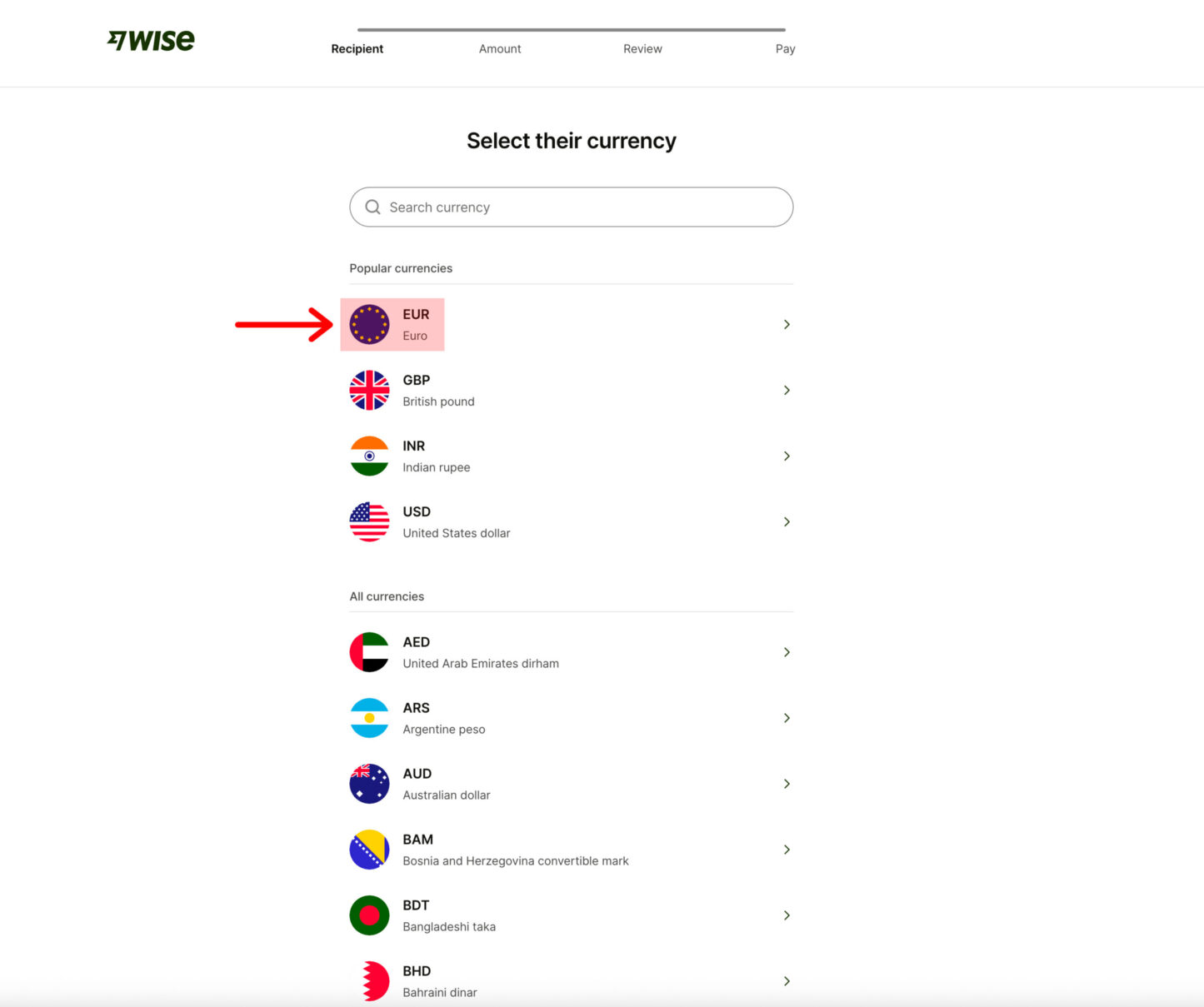Go to the Review step

point(642,49)
